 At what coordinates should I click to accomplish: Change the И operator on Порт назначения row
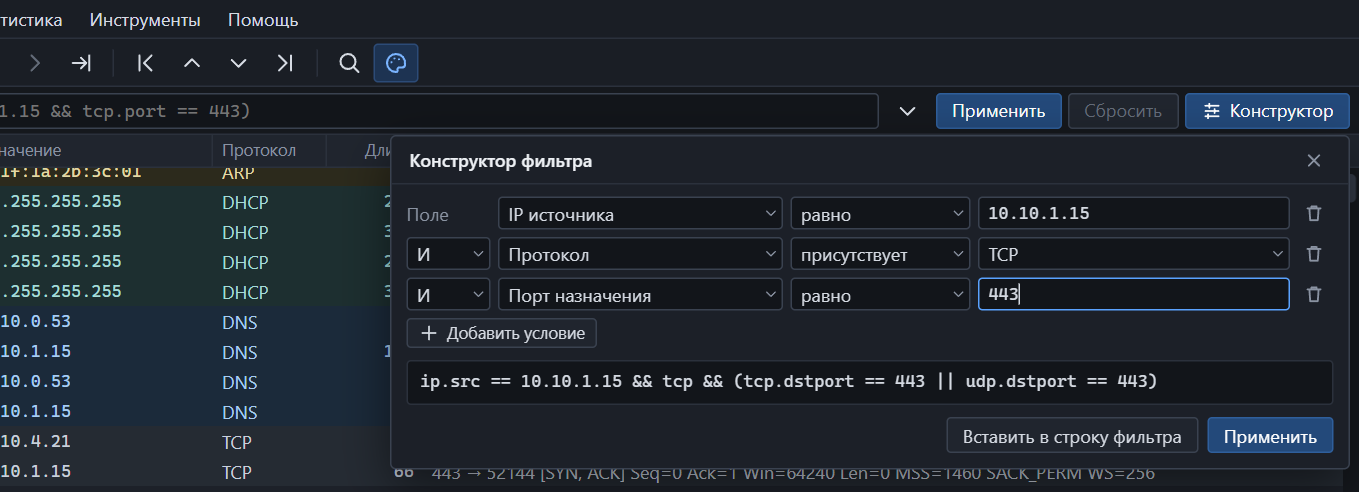448,295
